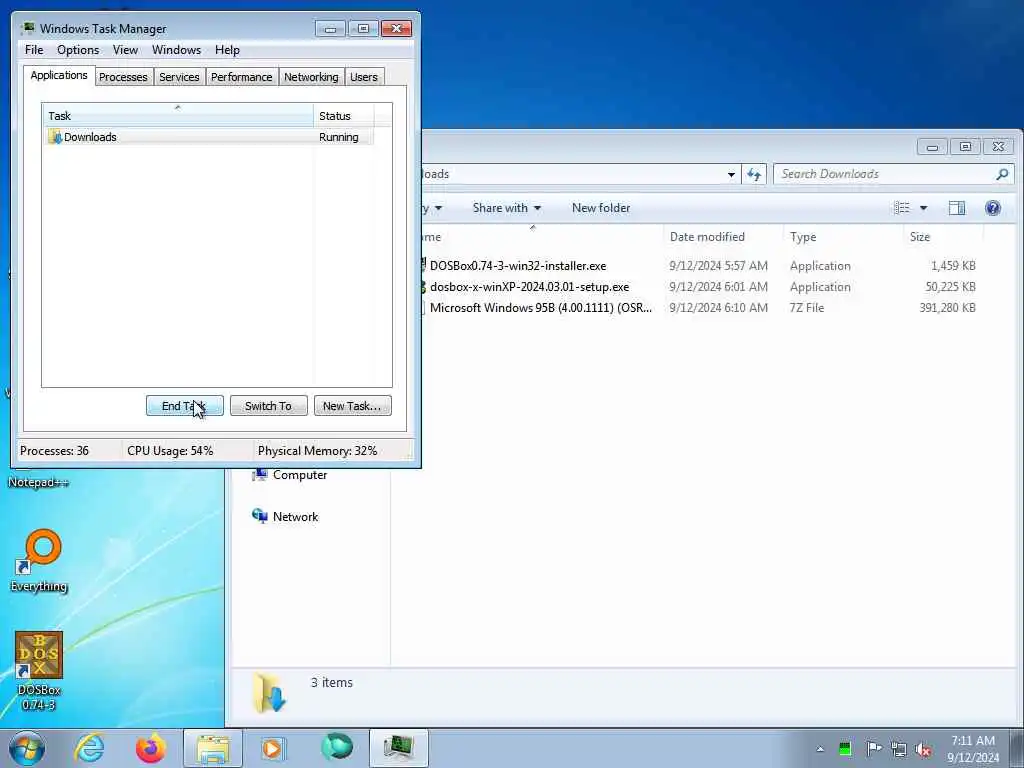This screenshot has height=768, width=1024.
Task: Open Windows Explorer from taskbar
Action: point(213,748)
